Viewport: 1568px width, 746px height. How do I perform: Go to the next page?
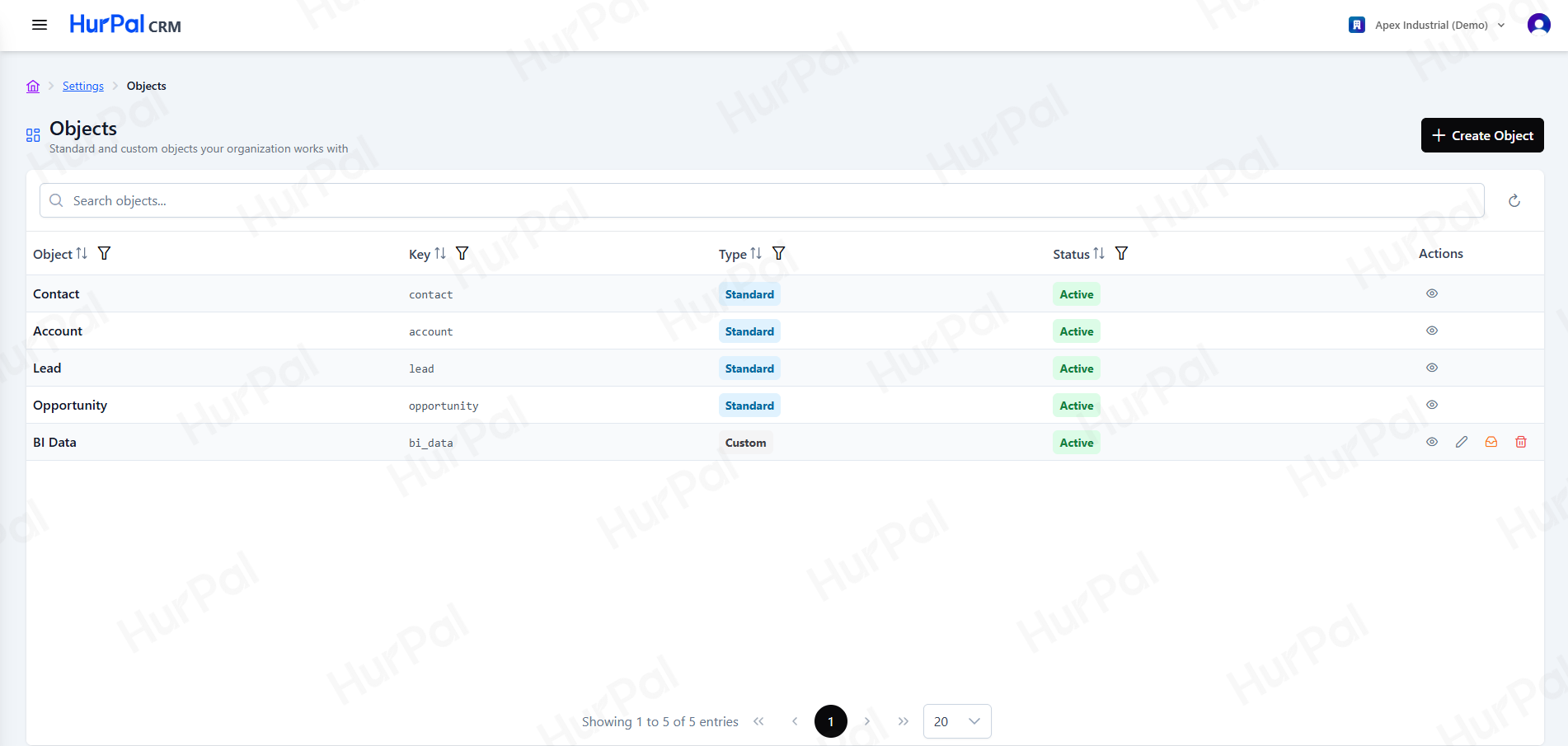(867, 721)
